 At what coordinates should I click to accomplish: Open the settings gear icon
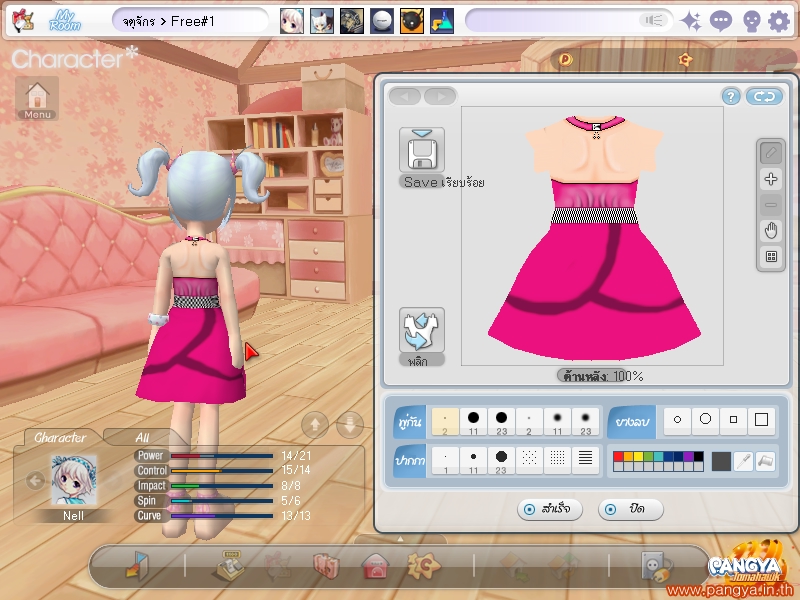tap(779, 21)
